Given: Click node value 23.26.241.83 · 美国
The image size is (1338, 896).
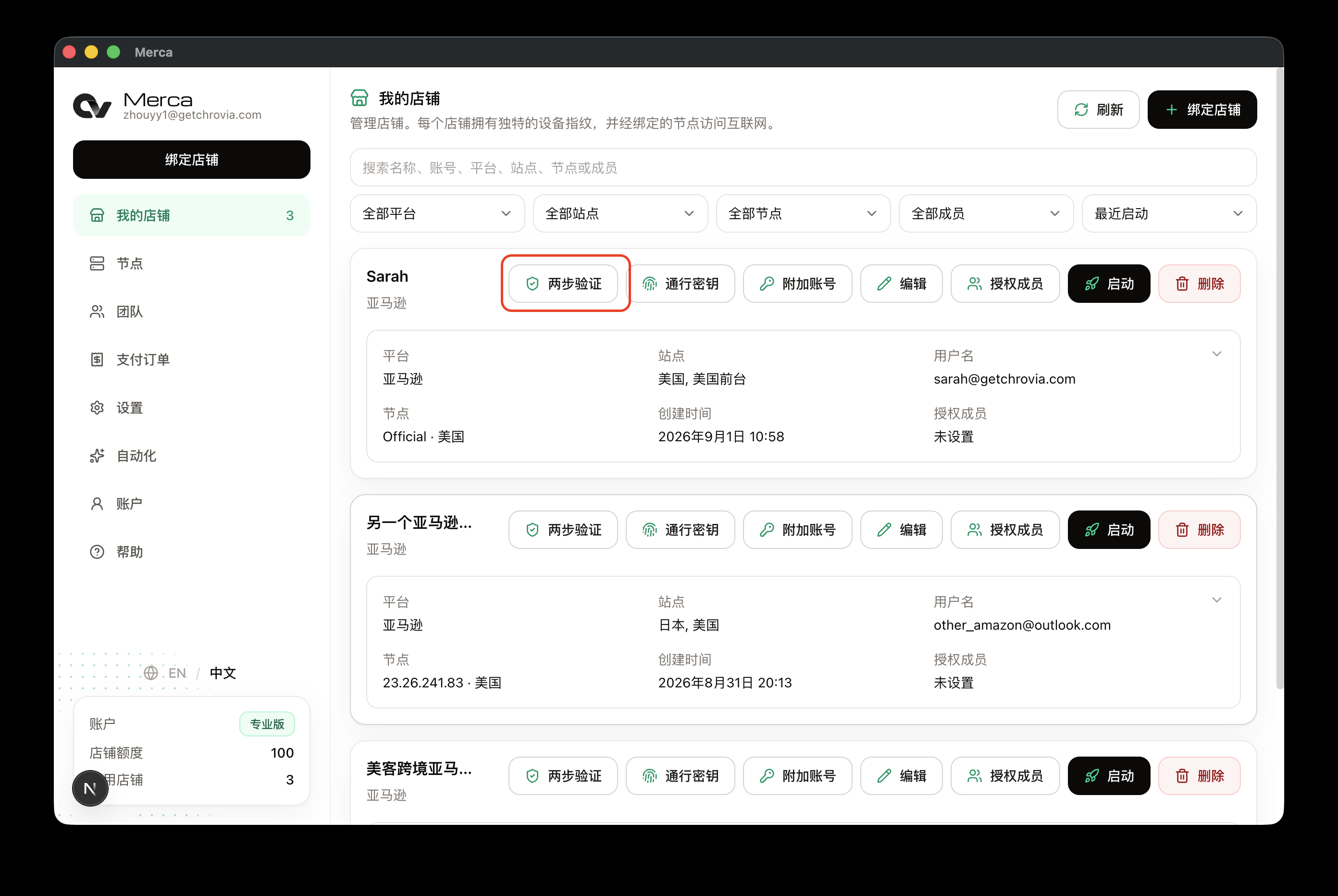Looking at the screenshot, I should [x=442, y=682].
